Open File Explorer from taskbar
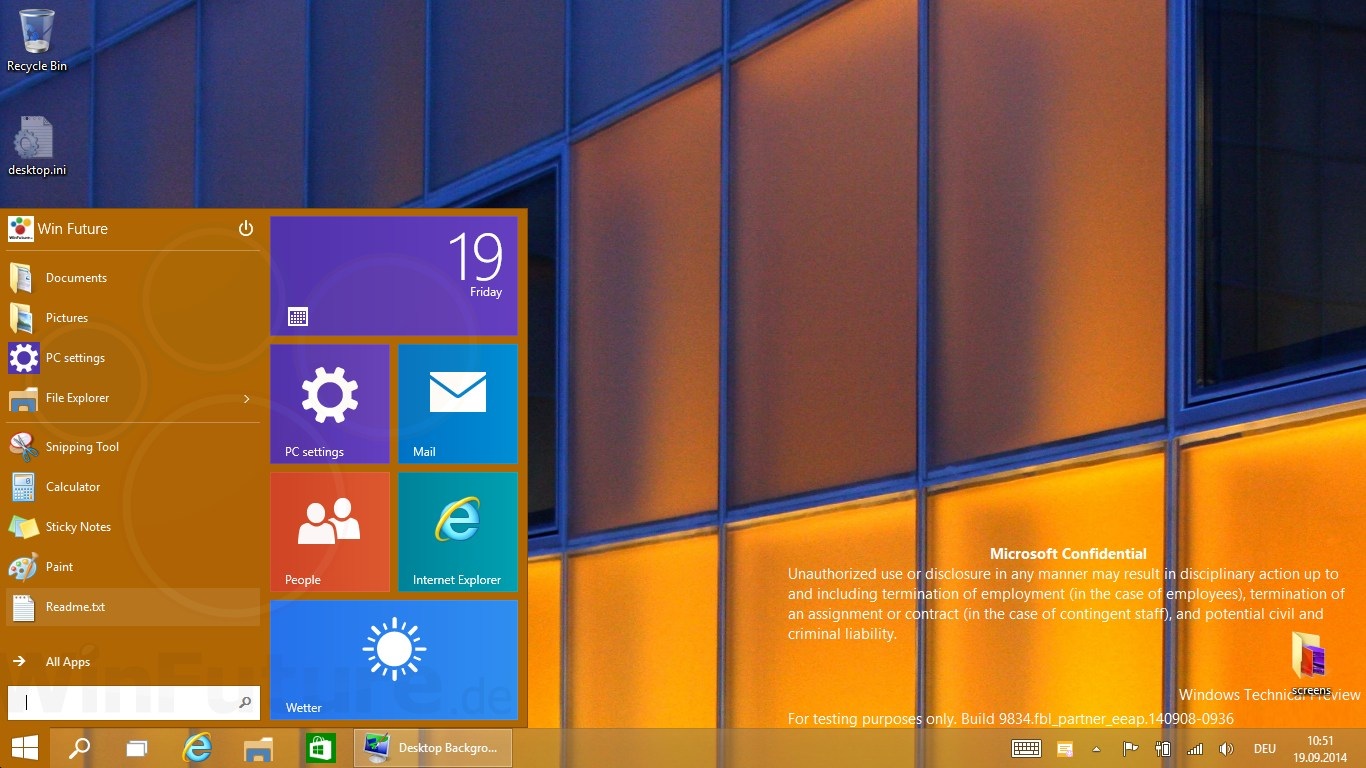The width and height of the screenshot is (1366, 768). tap(259, 748)
